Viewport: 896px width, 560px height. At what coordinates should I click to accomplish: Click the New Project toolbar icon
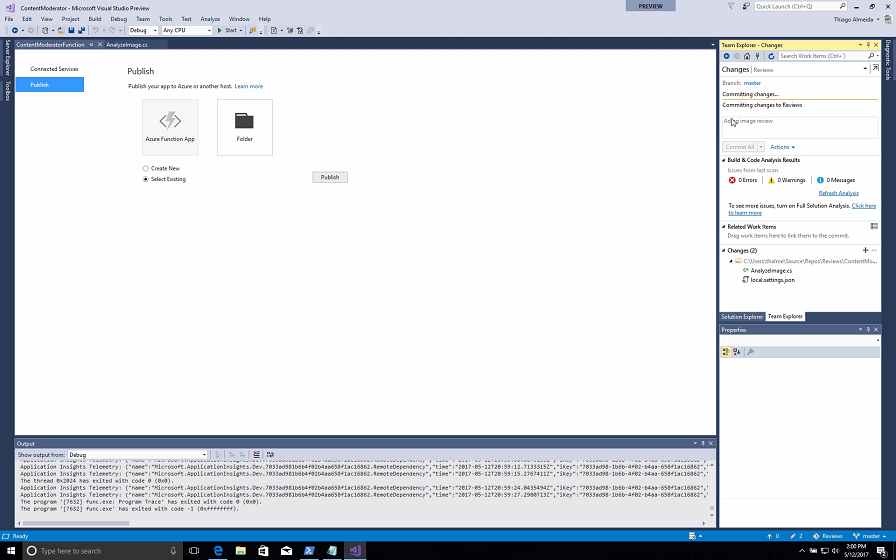coord(45,30)
